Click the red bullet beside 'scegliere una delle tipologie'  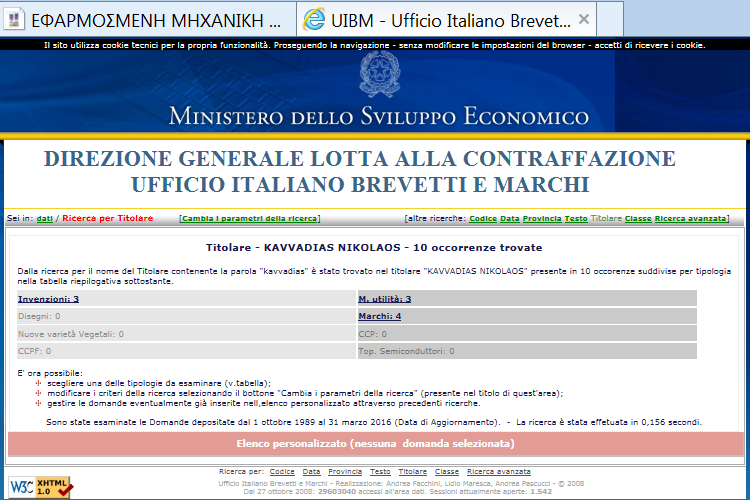click(x=38, y=383)
